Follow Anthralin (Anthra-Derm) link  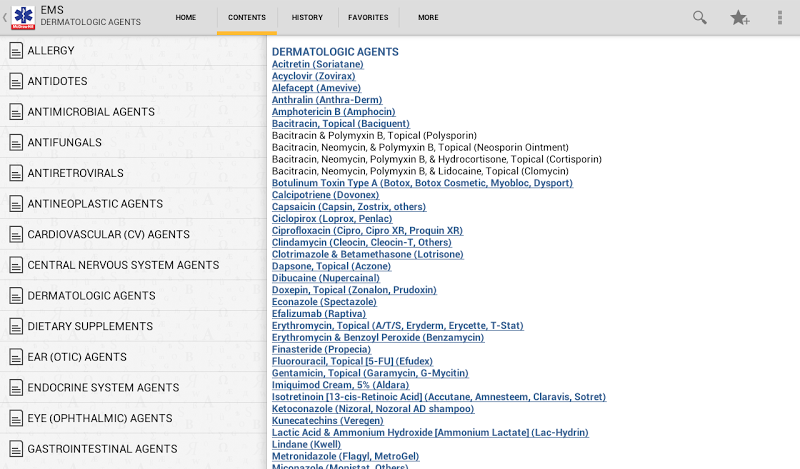pos(327,100)
